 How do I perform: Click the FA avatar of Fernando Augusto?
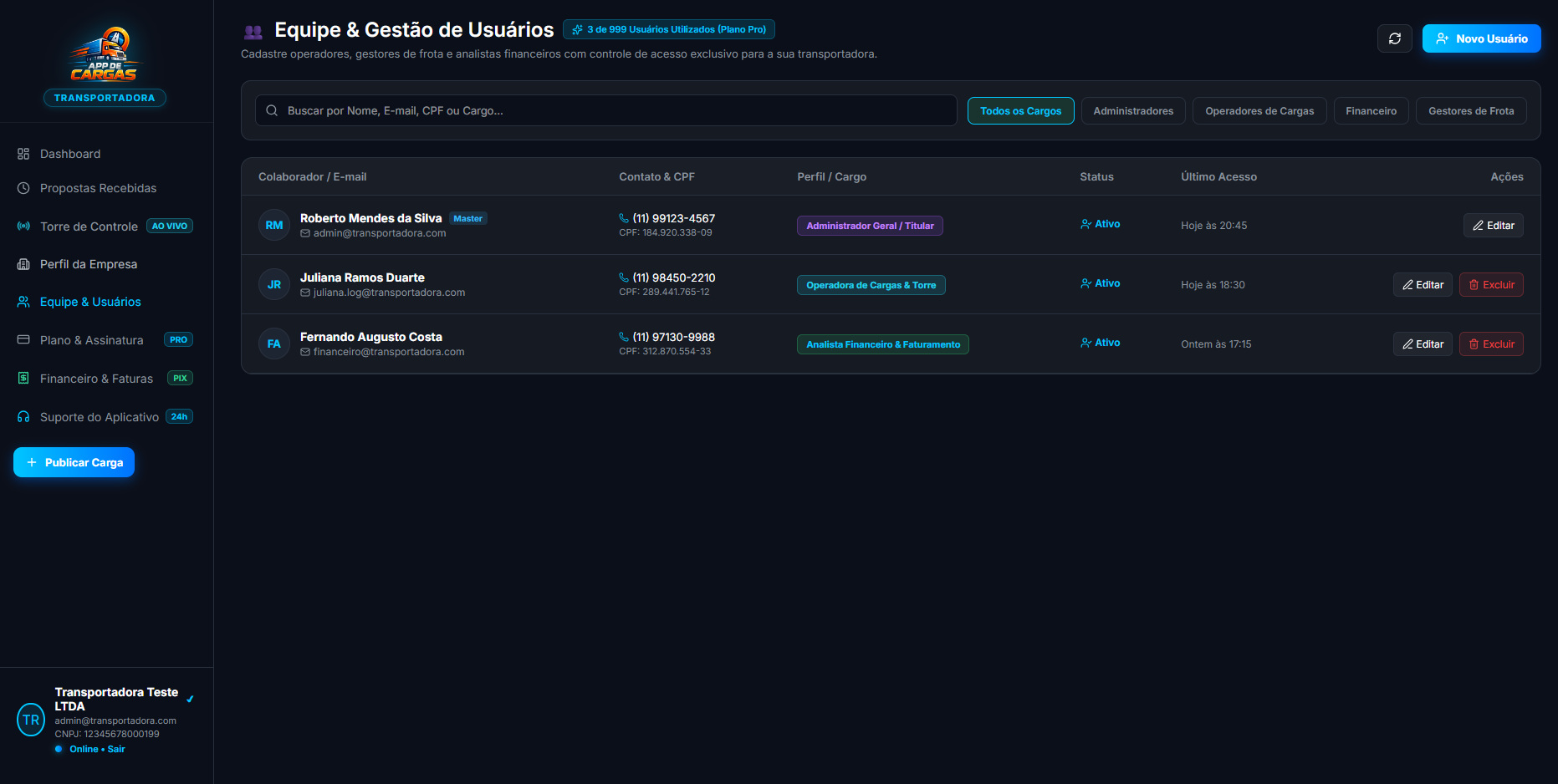pos(274,344)
